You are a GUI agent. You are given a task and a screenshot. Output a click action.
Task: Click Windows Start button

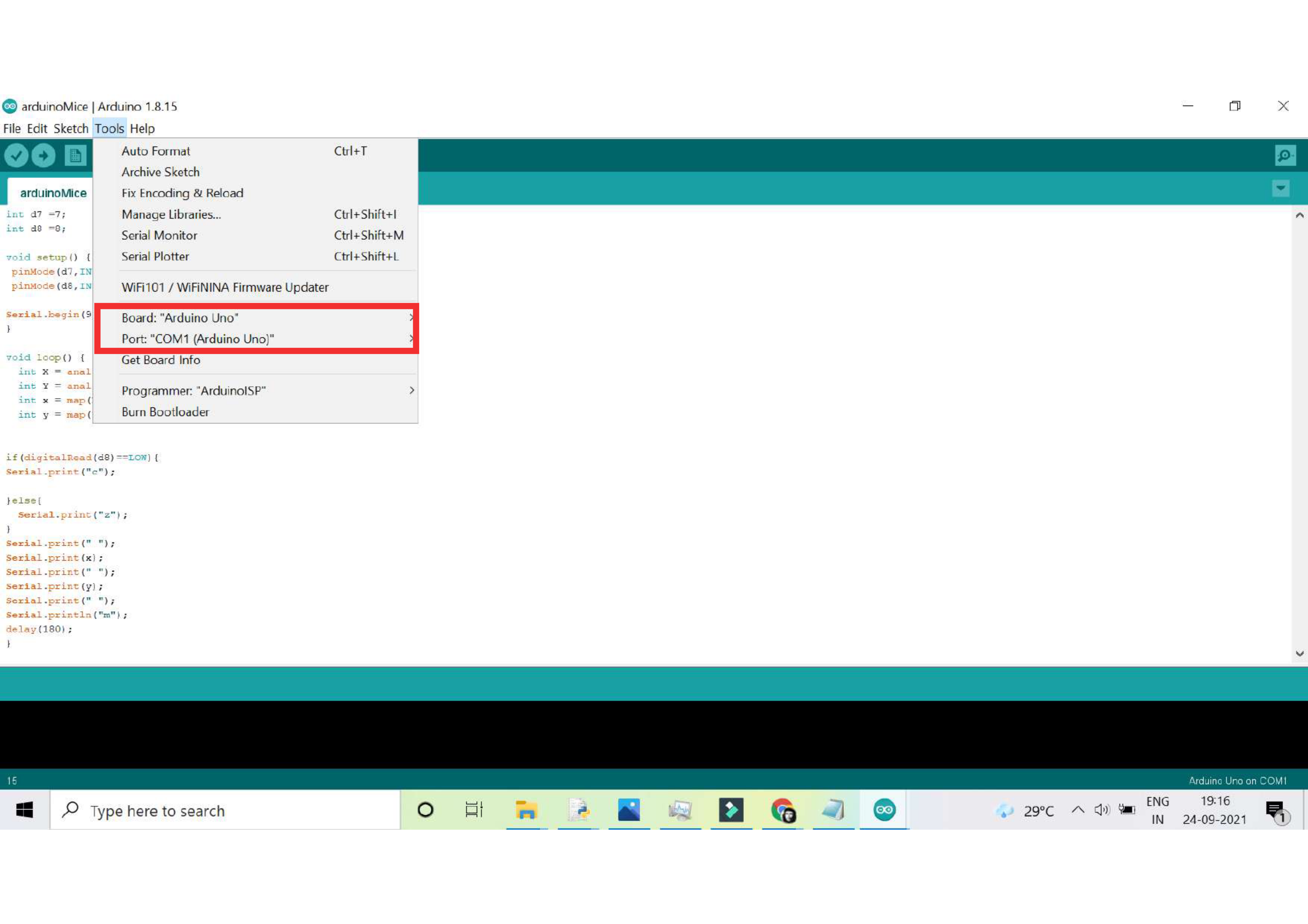click(x=25, y=810)
